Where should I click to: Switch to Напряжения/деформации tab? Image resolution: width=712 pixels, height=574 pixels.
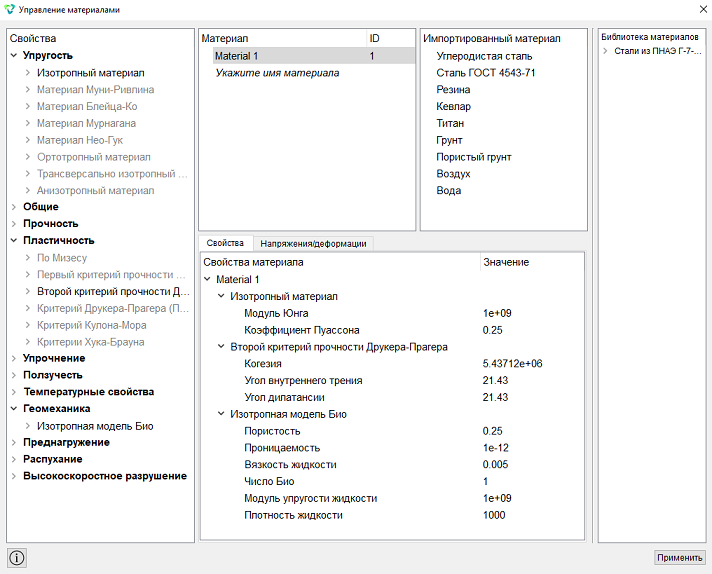tap(313, 243)
